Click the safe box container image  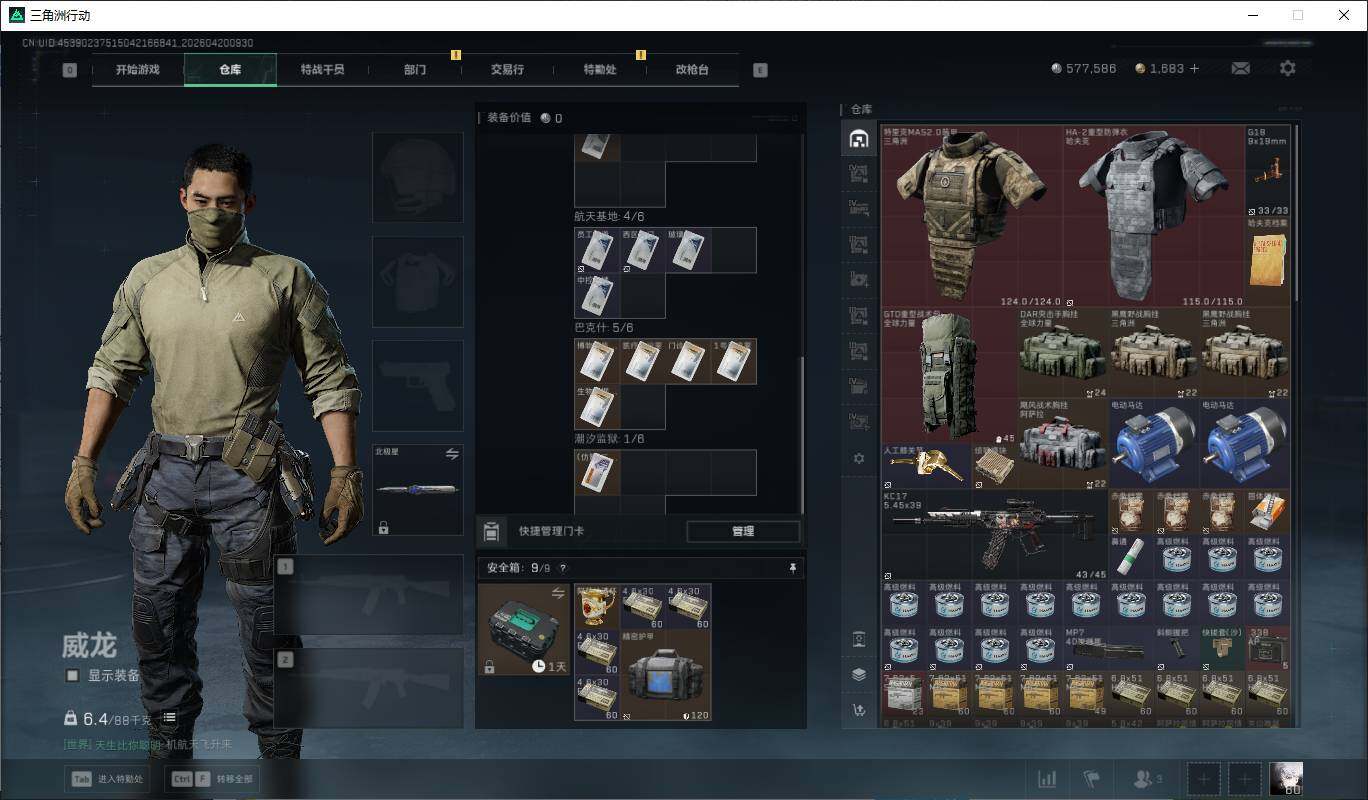click(x=524, y=629)
